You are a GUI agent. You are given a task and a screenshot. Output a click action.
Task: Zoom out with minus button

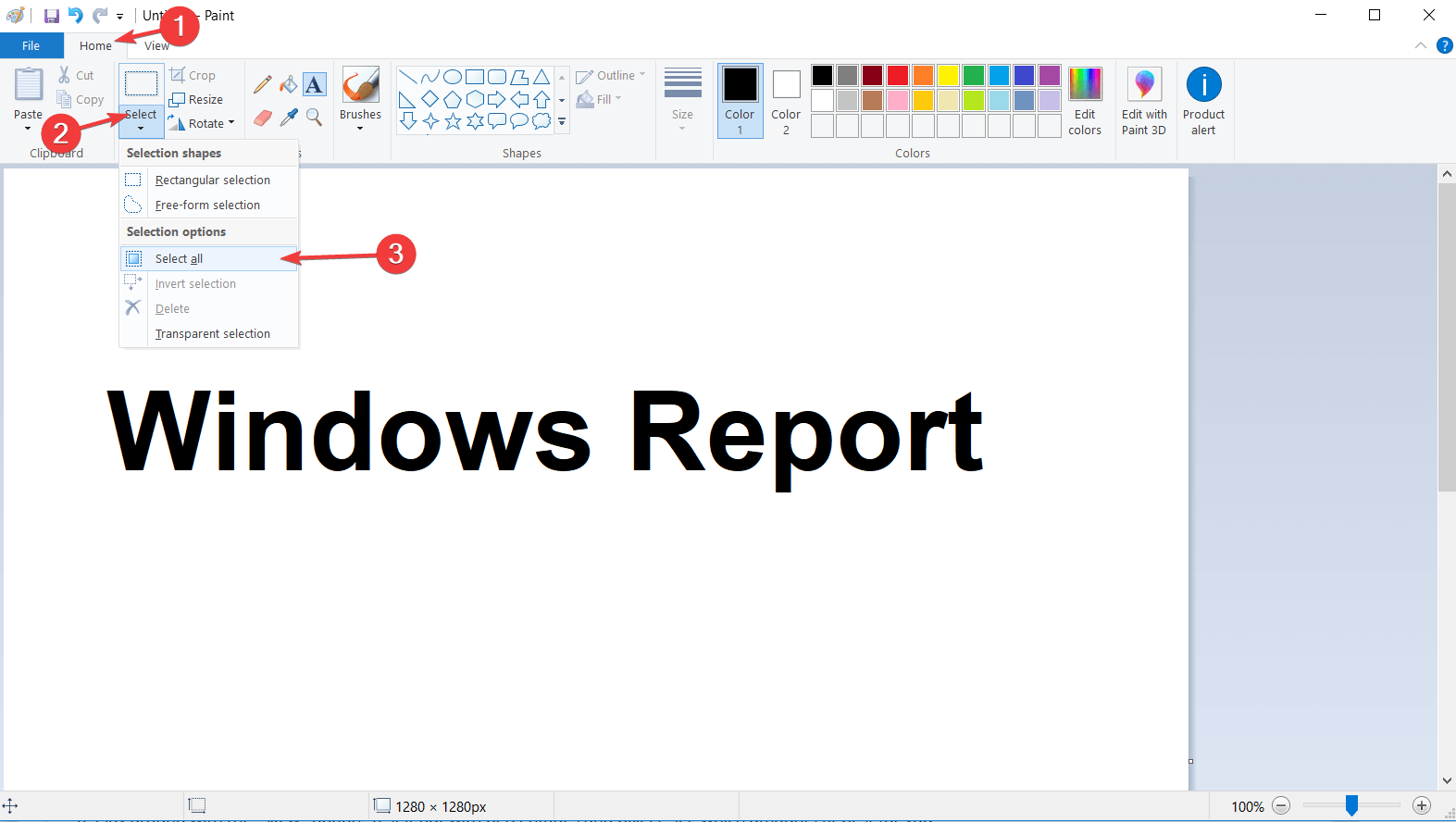pyautogui.click(x=1281, y=806)
